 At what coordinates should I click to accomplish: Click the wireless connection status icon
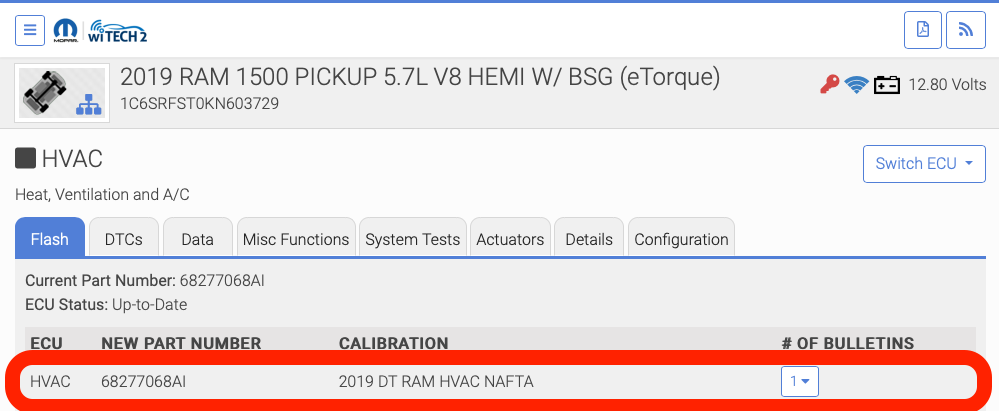856,85
